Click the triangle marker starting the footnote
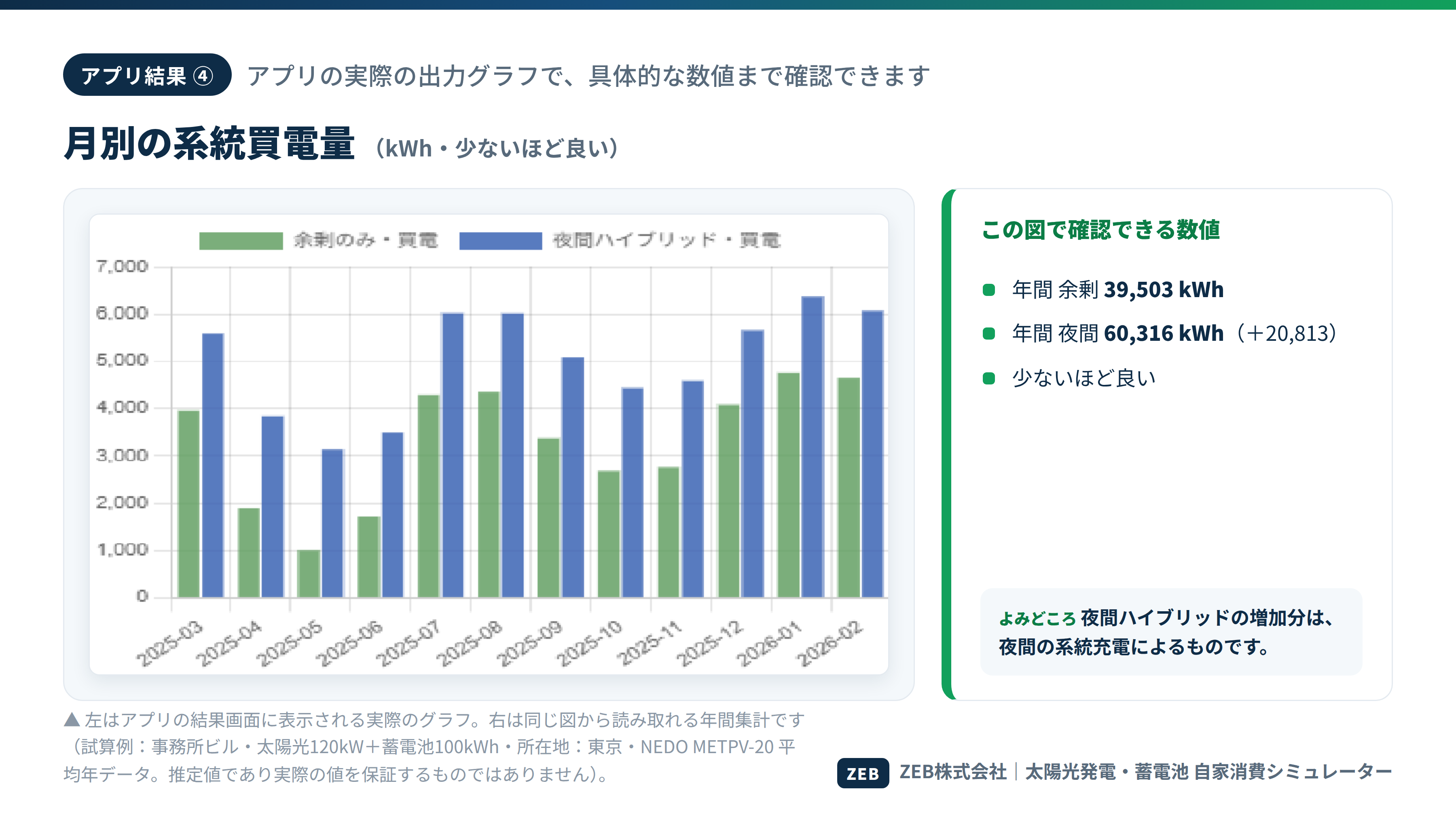This screenshot has width=1456, height=815. [x=72, y=720]
